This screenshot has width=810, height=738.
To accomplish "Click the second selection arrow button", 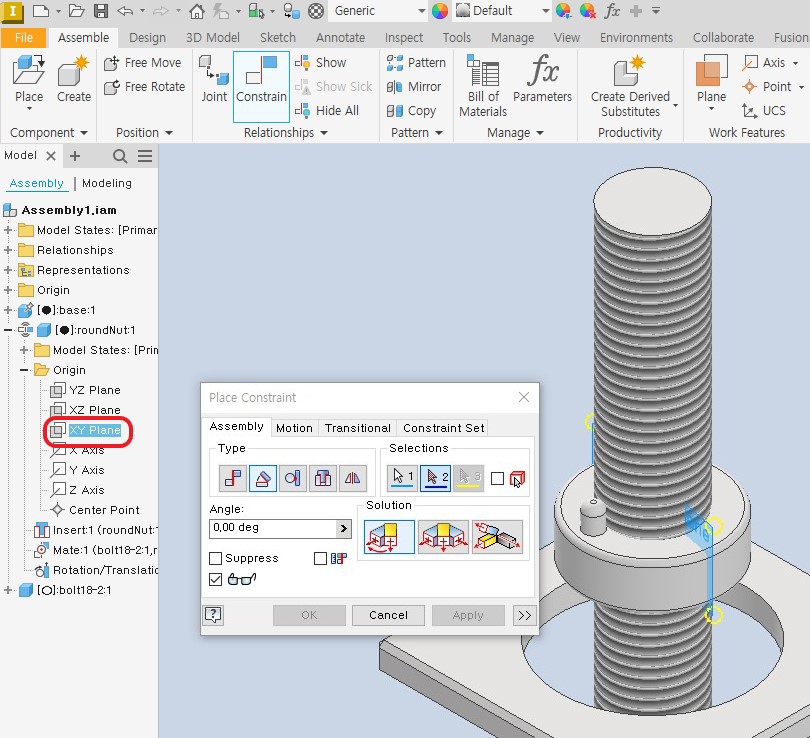I will [435, 478].
